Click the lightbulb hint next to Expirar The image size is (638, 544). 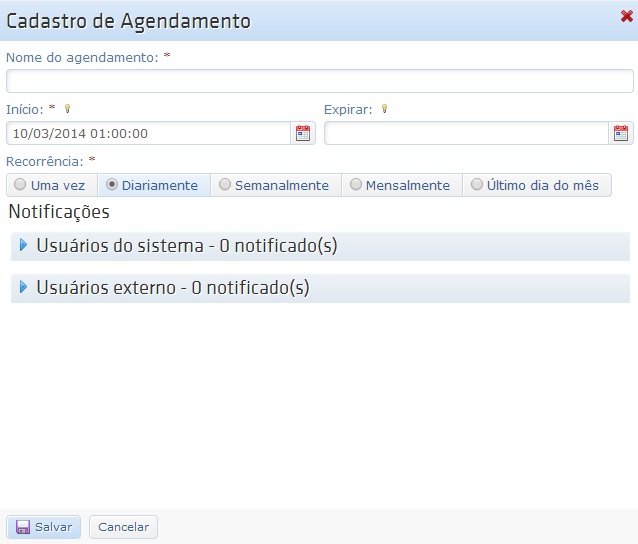(x=384, y=109)
